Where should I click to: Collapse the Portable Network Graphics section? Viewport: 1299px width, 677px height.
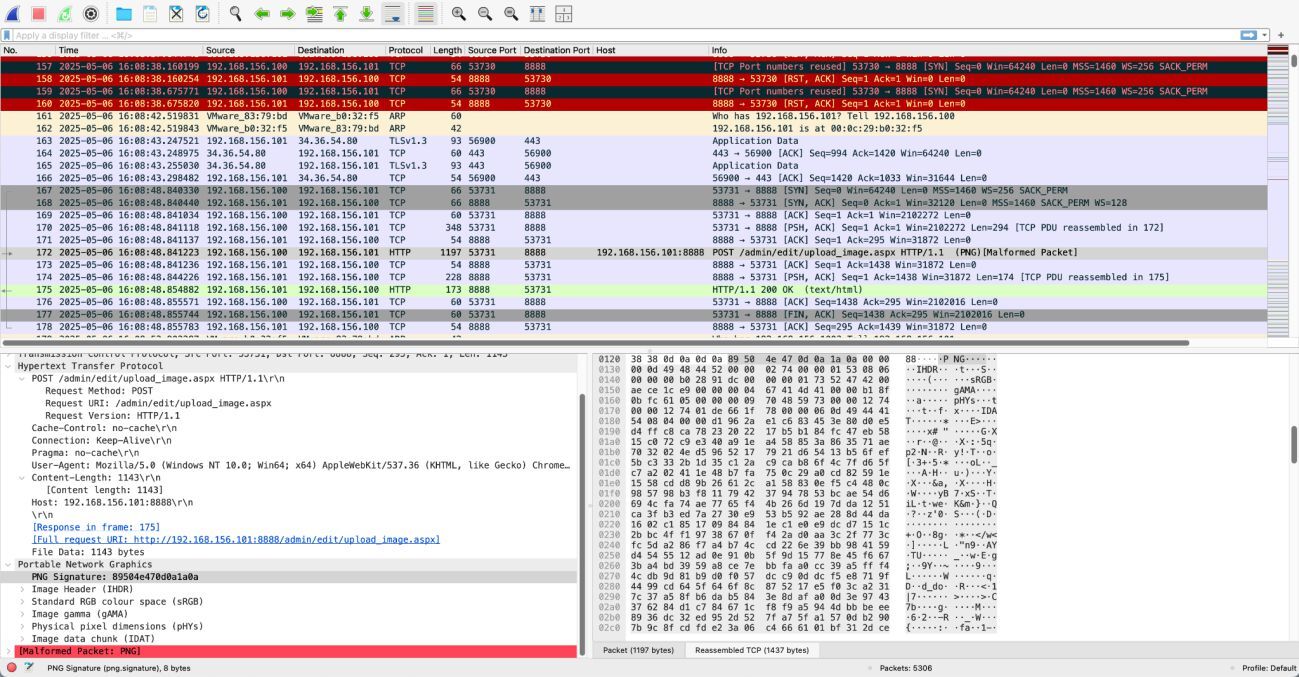click(9, 564)
